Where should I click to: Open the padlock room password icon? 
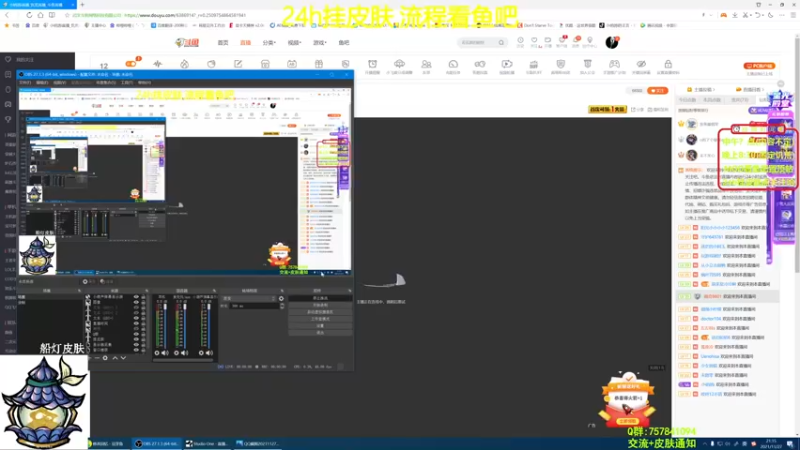668,64
